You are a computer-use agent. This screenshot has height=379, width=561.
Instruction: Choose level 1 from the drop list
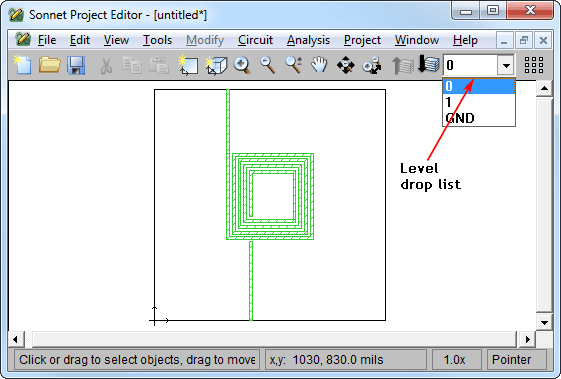[479, 102]
